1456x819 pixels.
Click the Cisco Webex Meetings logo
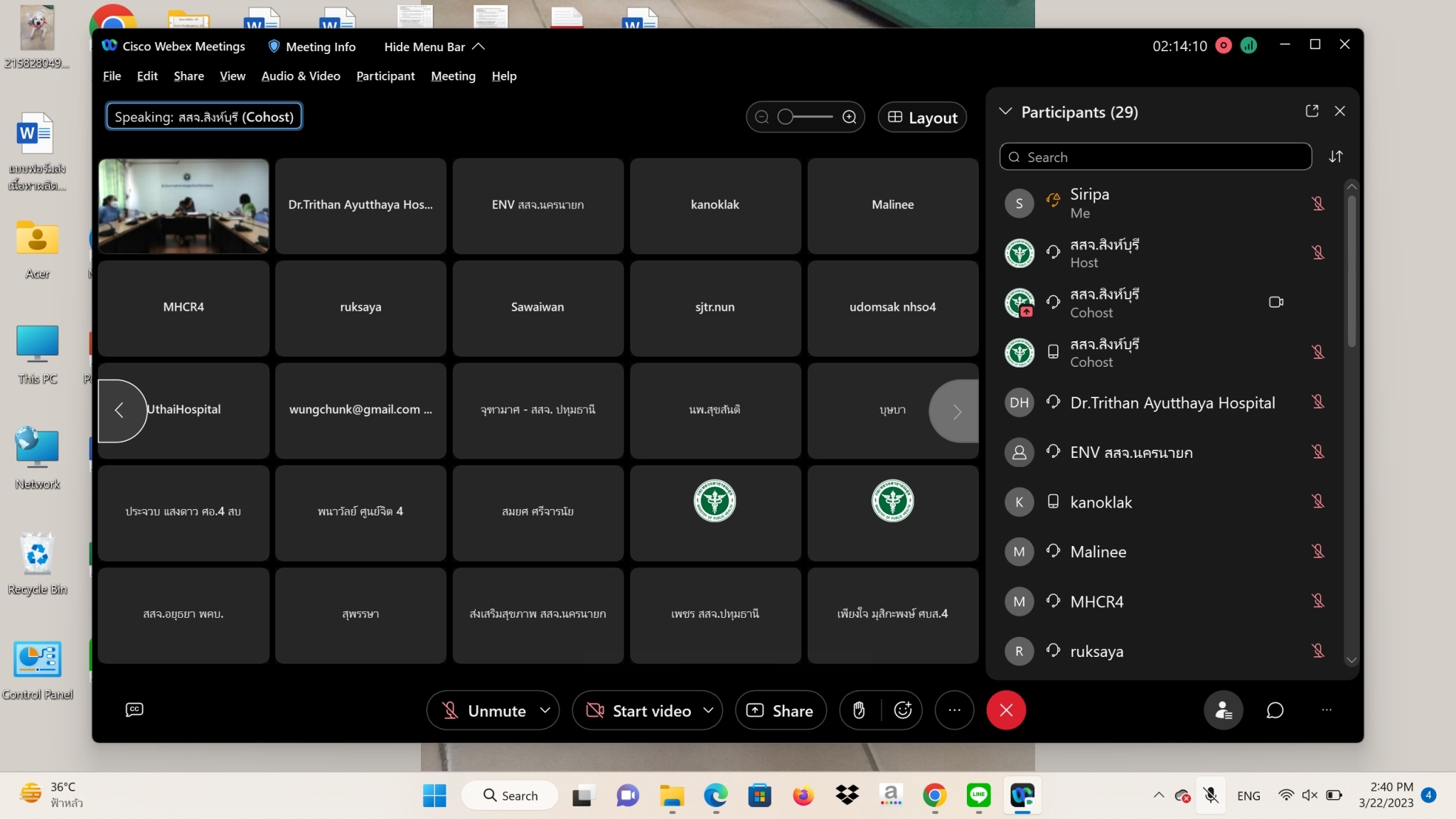tap(109, 45)
